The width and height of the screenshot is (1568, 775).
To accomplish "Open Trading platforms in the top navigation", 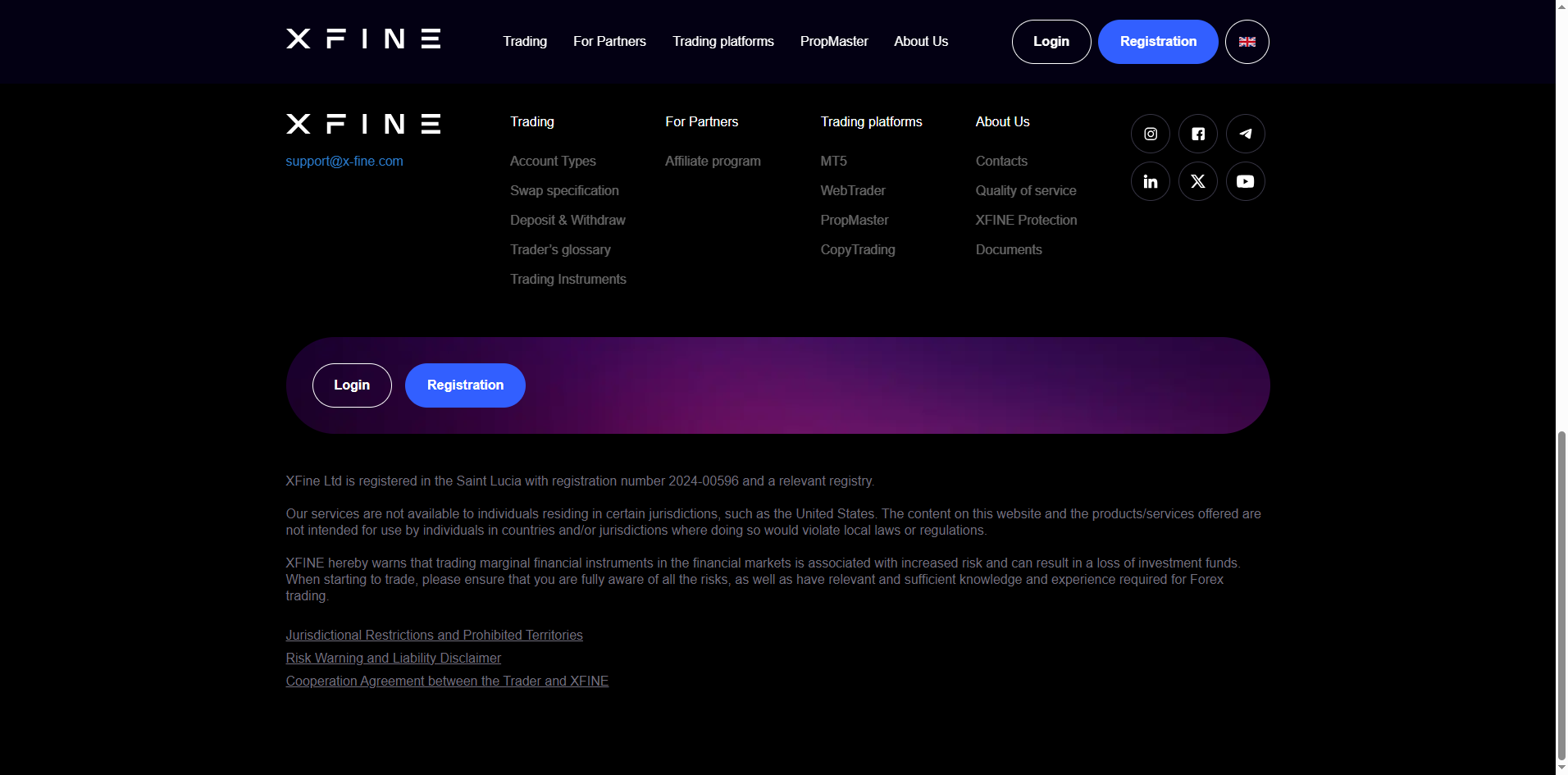I will coord(722,41).
